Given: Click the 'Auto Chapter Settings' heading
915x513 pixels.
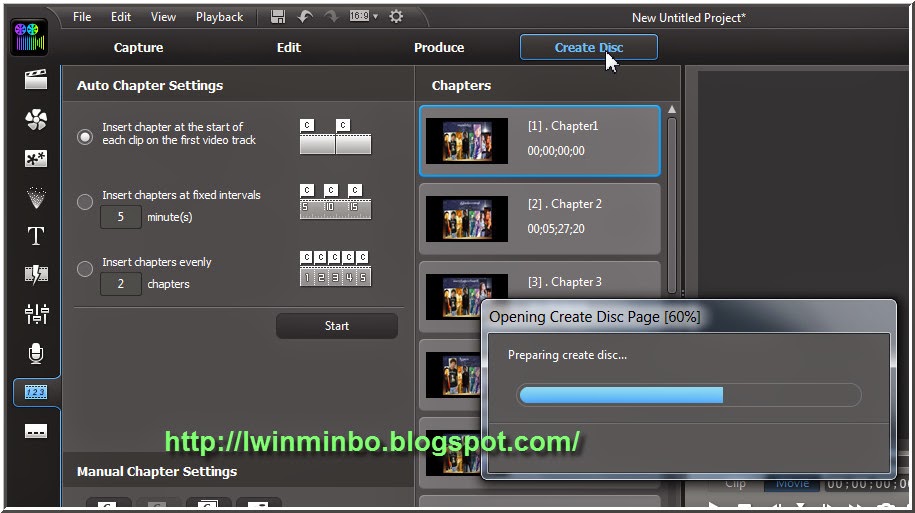Looking at the screenshot, I should (150, 86).
